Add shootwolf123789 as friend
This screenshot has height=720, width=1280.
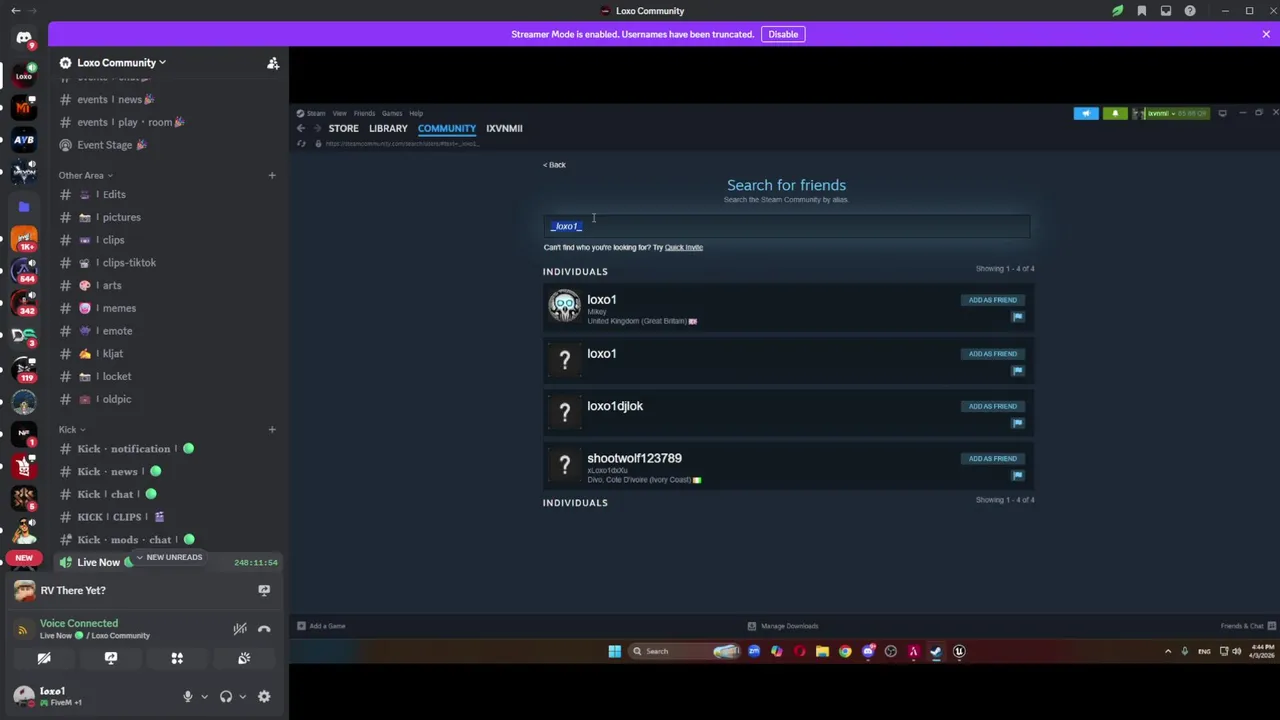pyautogui.click(x=992, y=458)
